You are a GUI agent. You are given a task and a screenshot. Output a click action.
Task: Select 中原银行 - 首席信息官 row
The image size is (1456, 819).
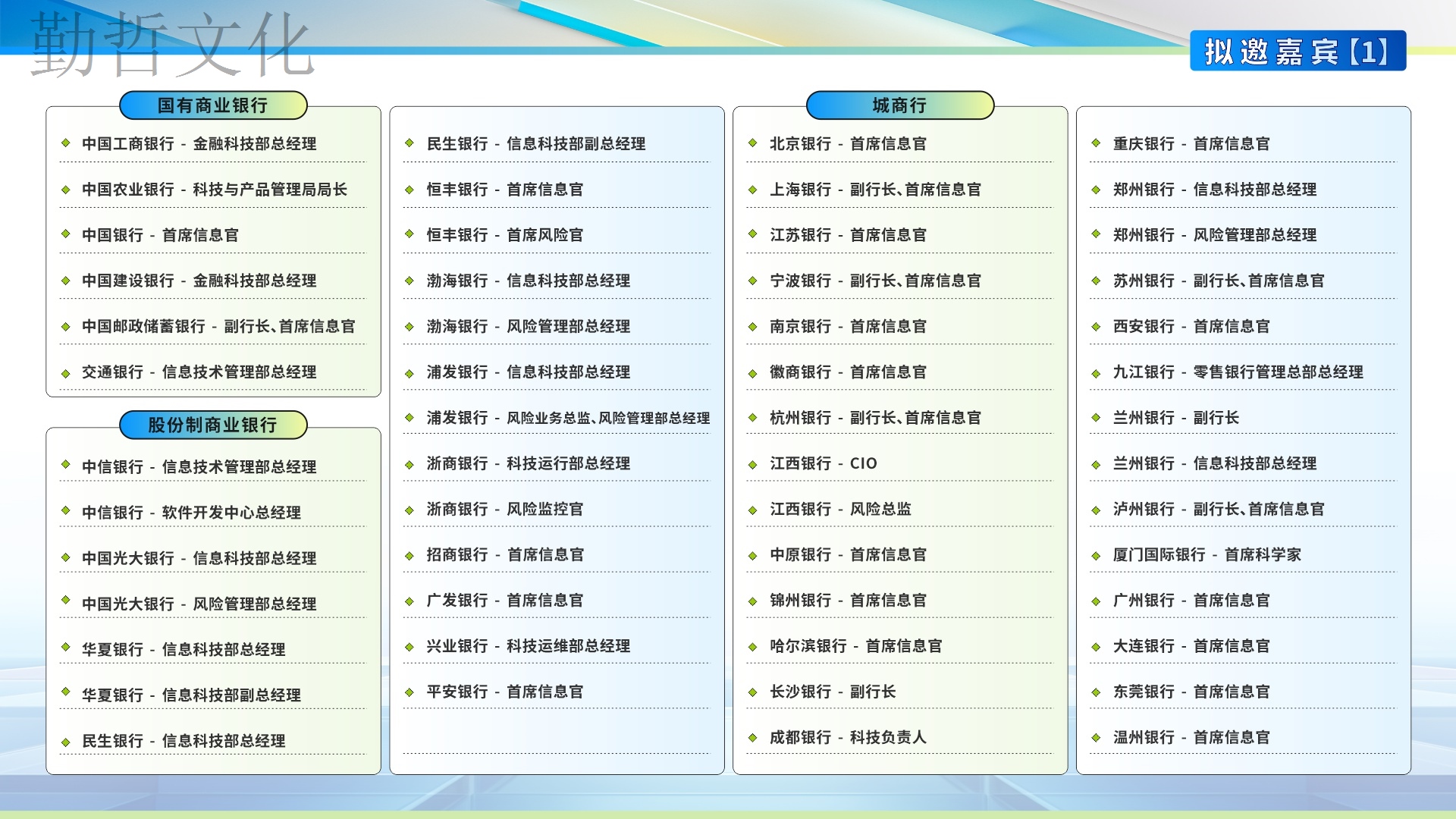pos(900,555)
